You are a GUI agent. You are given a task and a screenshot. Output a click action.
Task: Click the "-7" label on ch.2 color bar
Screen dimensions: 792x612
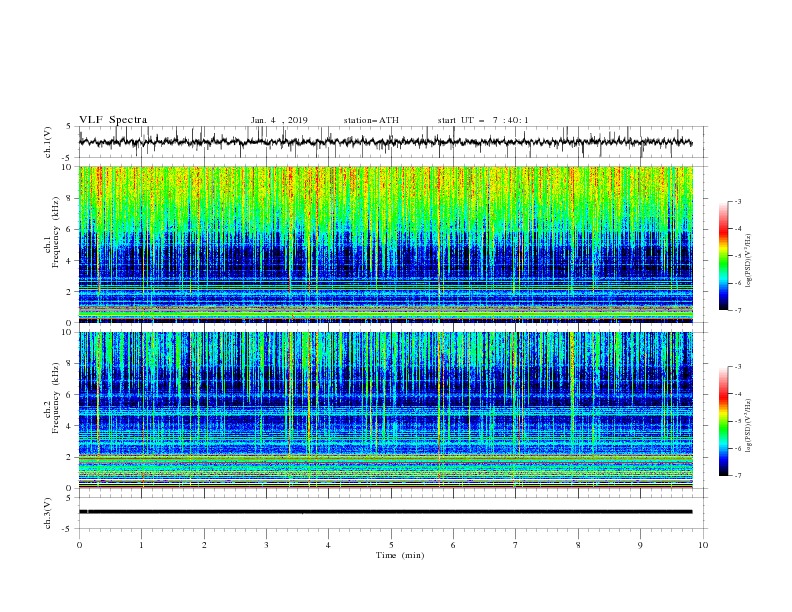tap(738, 475)
